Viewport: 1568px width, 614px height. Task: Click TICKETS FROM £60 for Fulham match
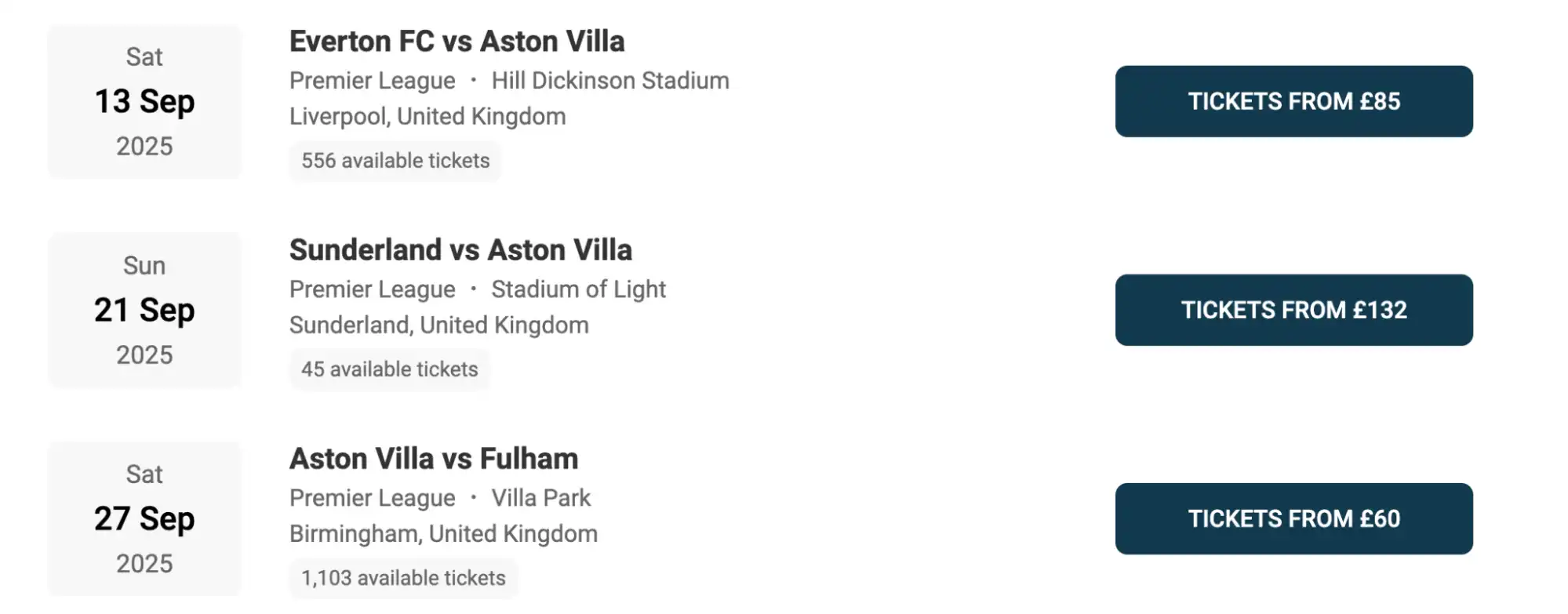coord(1294,518)
